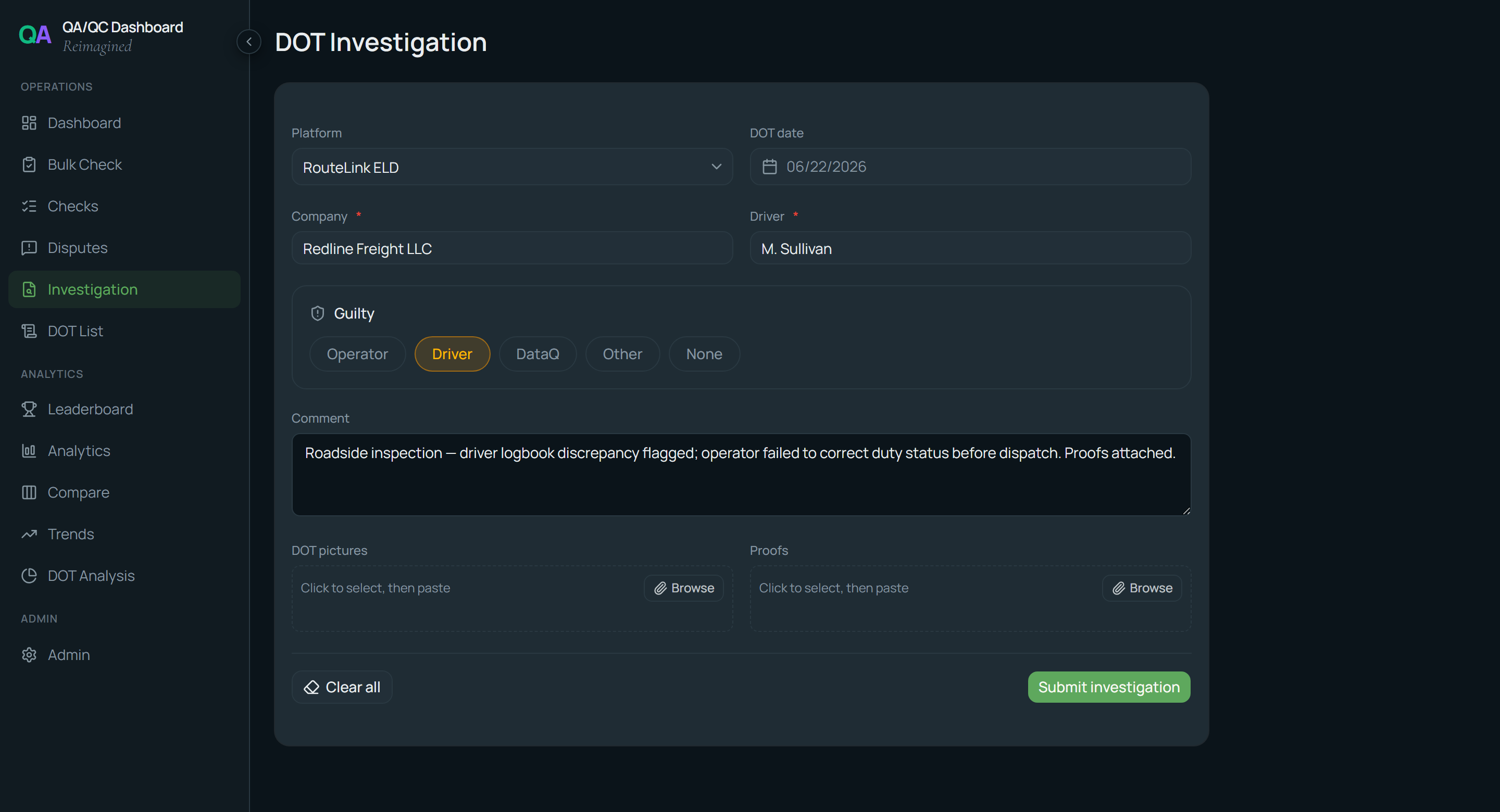Click the eraser icon in Clear all
The image size is (1500, 812).
[x=311, y=688]
